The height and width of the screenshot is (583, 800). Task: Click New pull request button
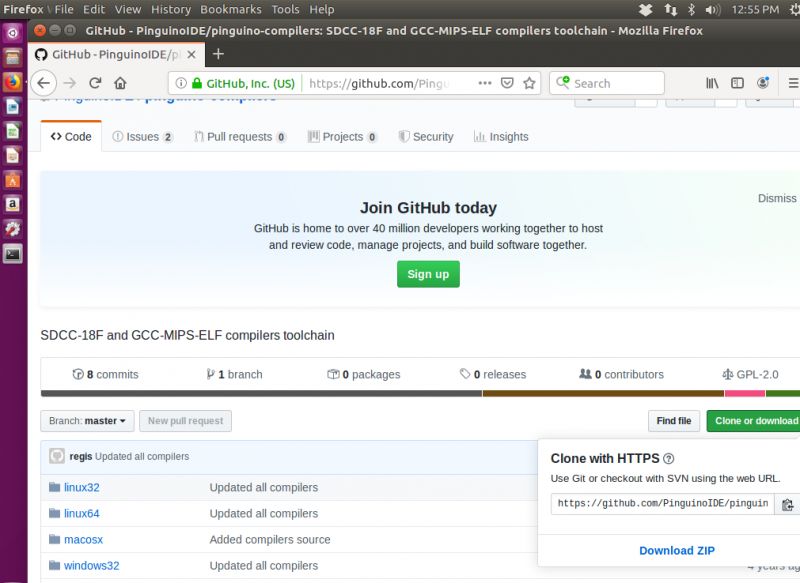click(185, 421)
